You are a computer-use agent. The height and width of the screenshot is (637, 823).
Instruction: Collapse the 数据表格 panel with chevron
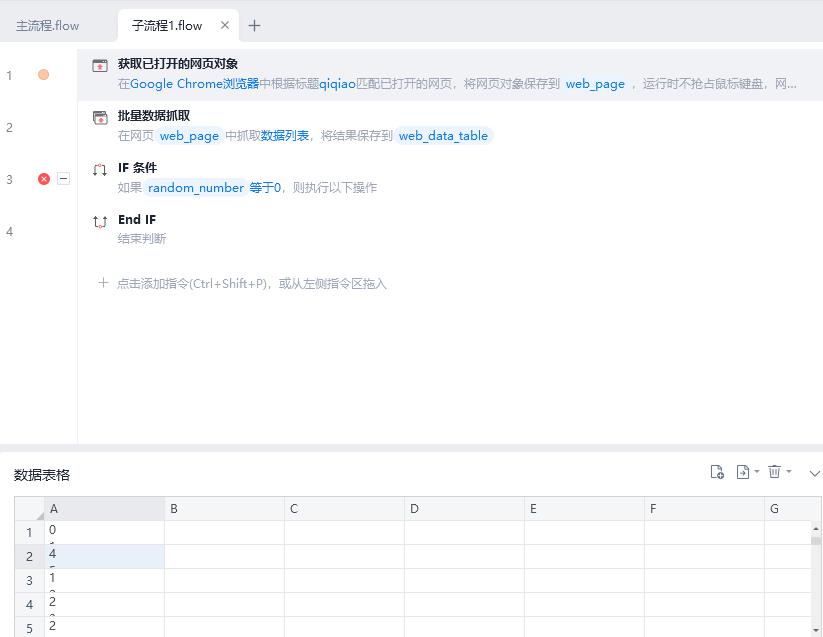(814, 473)
